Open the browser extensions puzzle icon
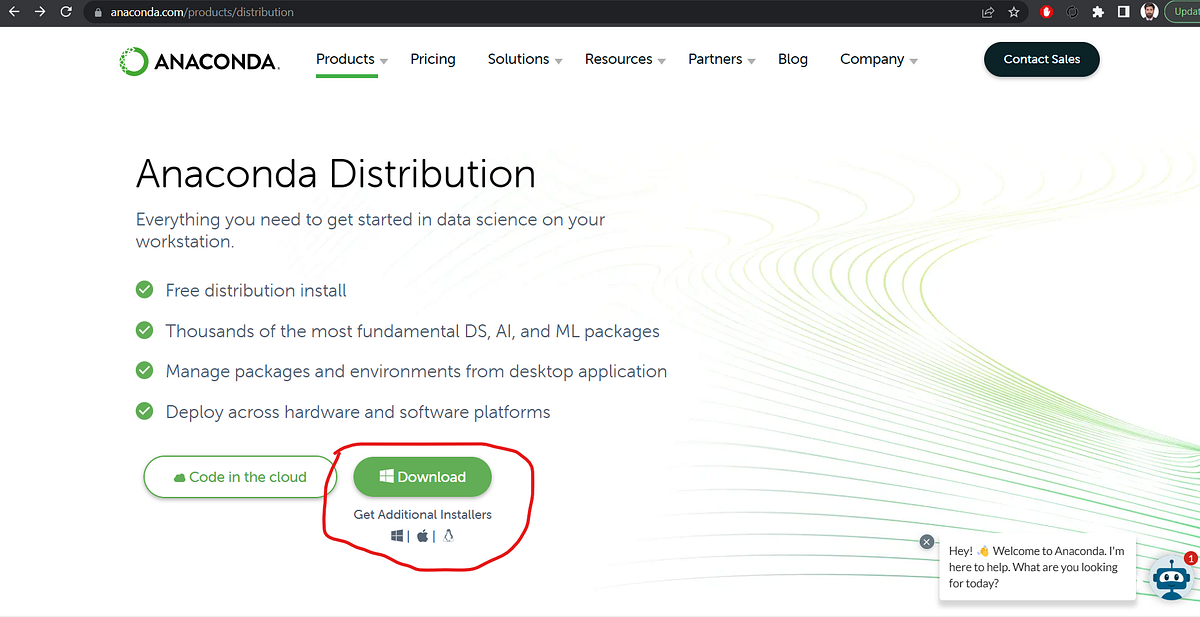Viewport: 1200px width, 617px height. coord(1097,12)
